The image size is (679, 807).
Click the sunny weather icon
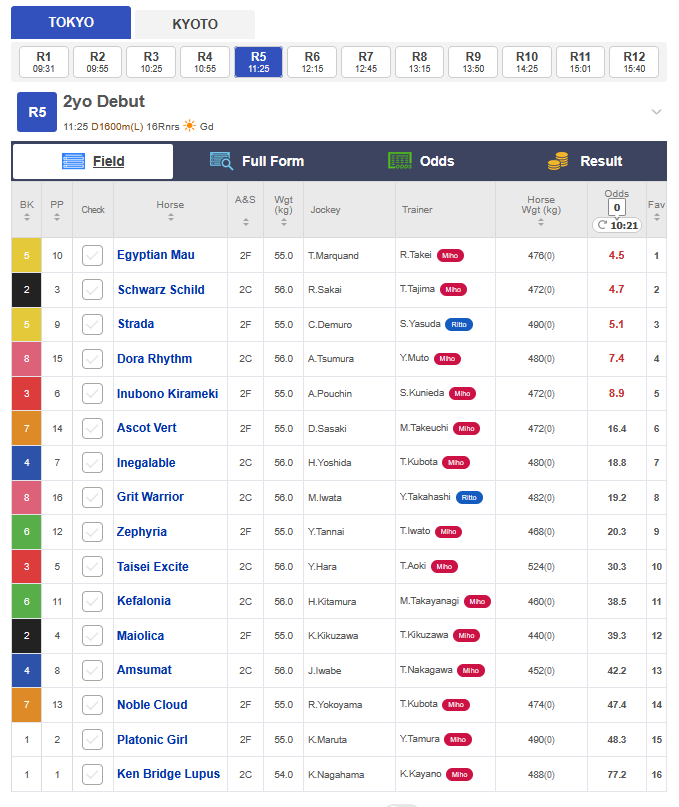pyautogui.click(x=190, y=126)
